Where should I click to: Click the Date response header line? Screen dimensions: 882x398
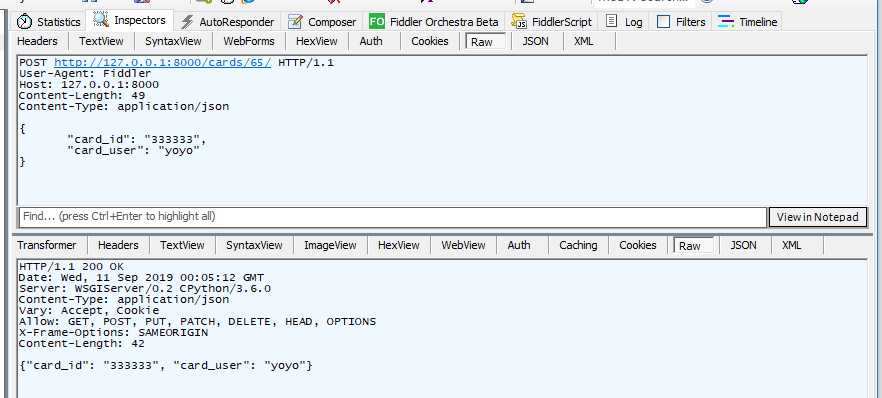point(141,278)
